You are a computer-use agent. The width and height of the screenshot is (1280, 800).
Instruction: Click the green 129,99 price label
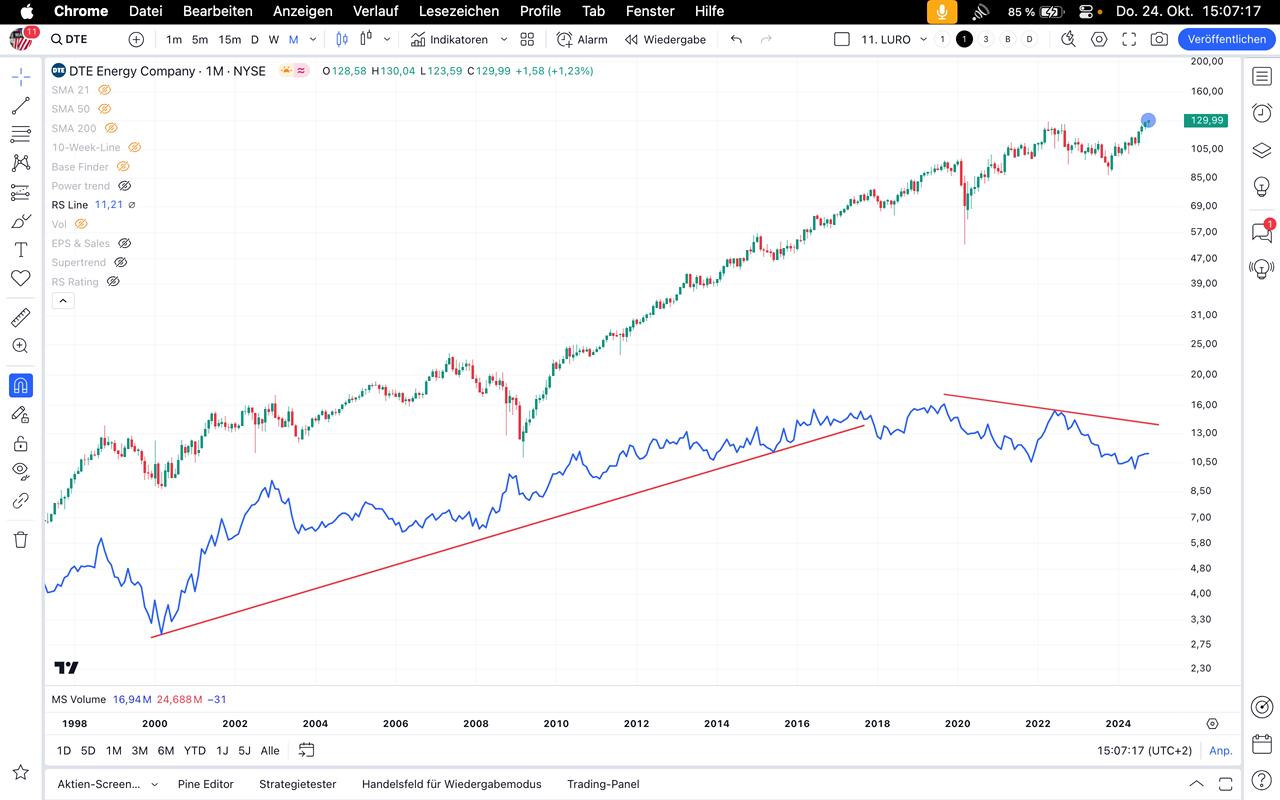[1205, 120]
